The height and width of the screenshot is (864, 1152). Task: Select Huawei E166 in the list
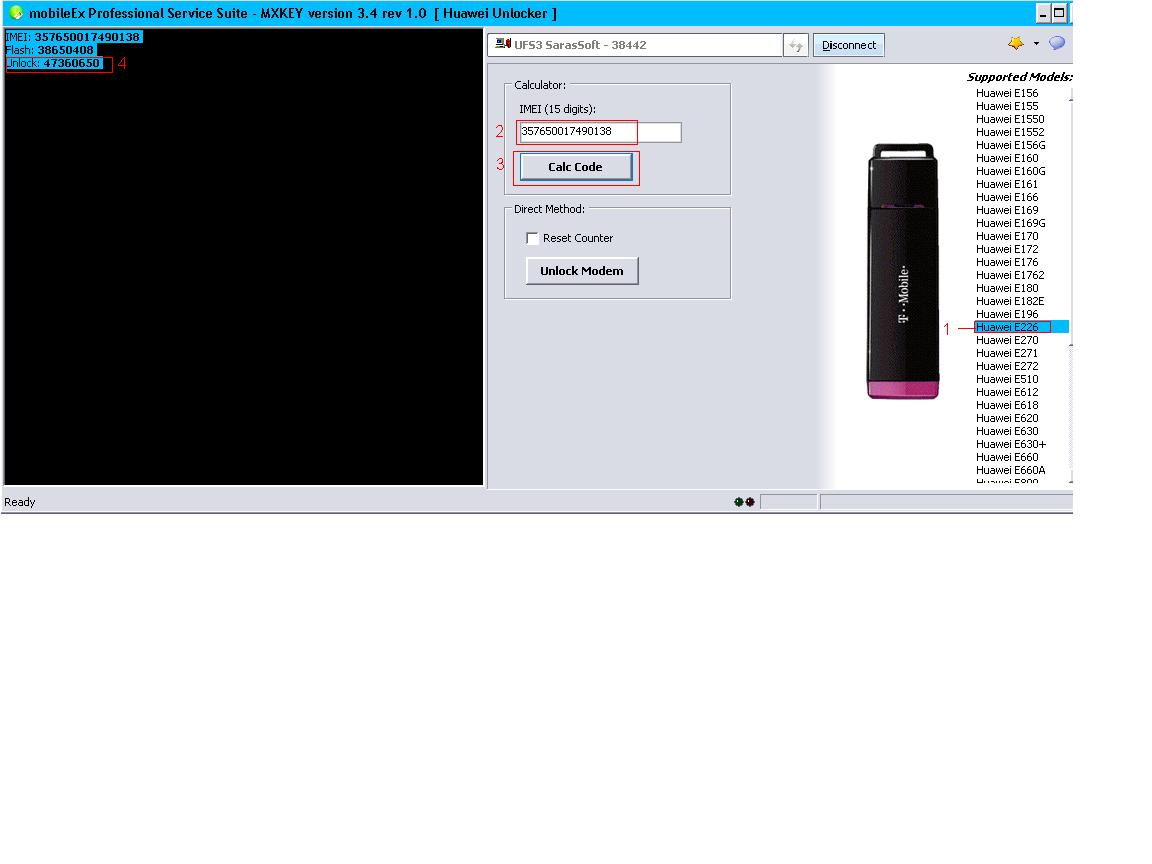(x=1007, y=198)
